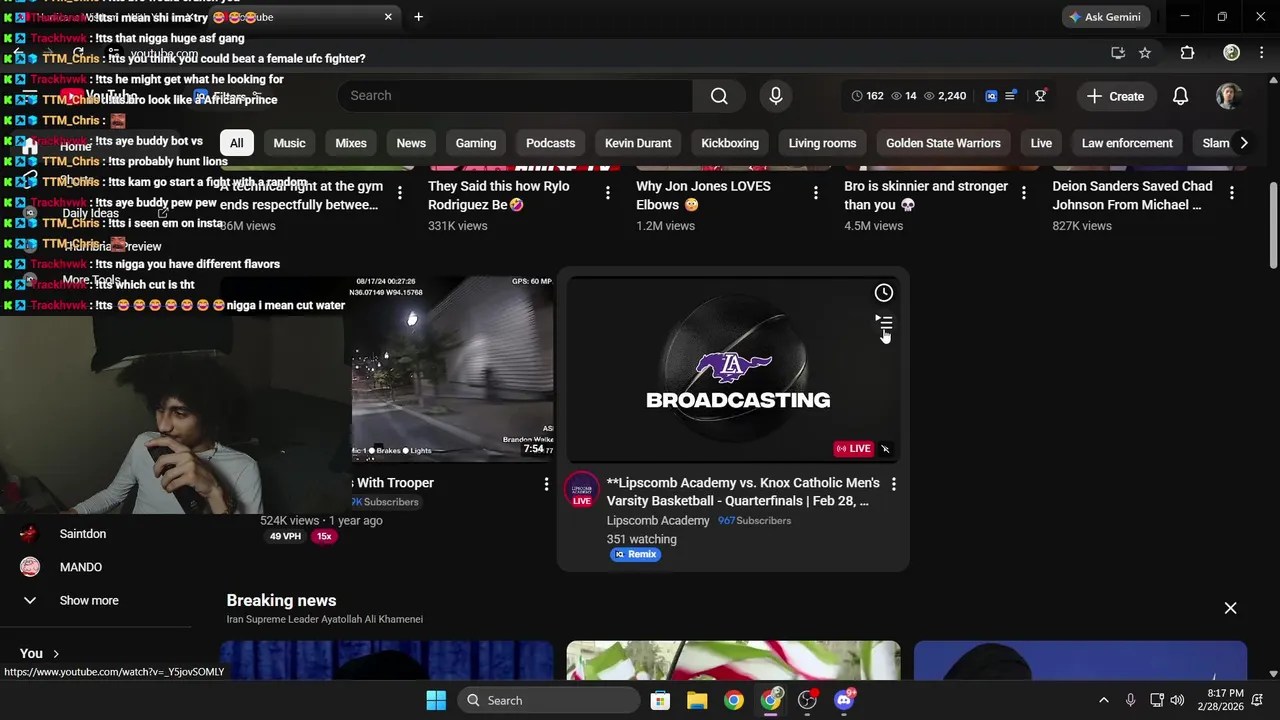Open options menu for Lipscomb Academy stream

coord(894,484)
